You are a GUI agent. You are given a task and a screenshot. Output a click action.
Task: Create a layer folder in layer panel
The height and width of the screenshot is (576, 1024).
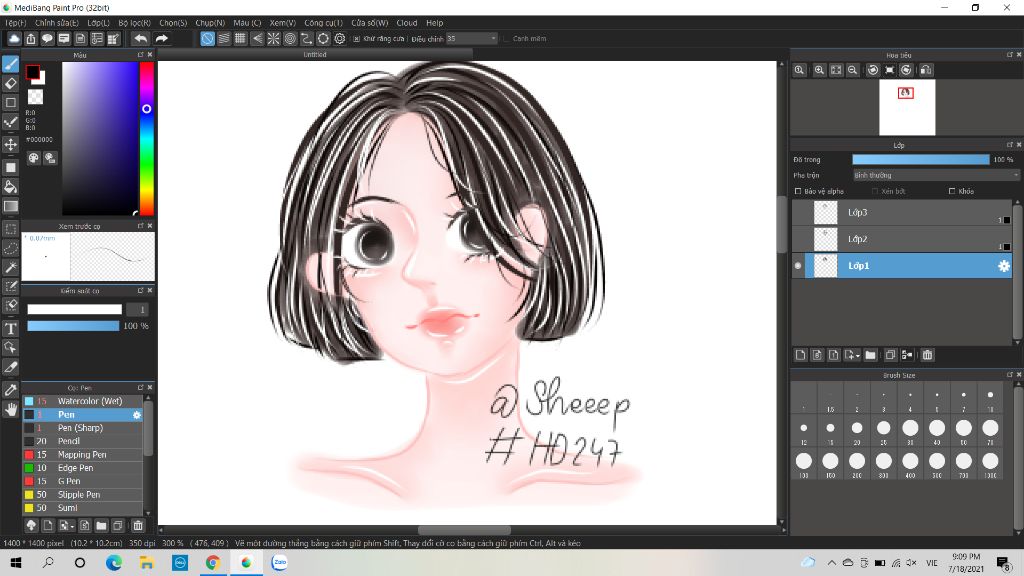(x=870, y=355)
